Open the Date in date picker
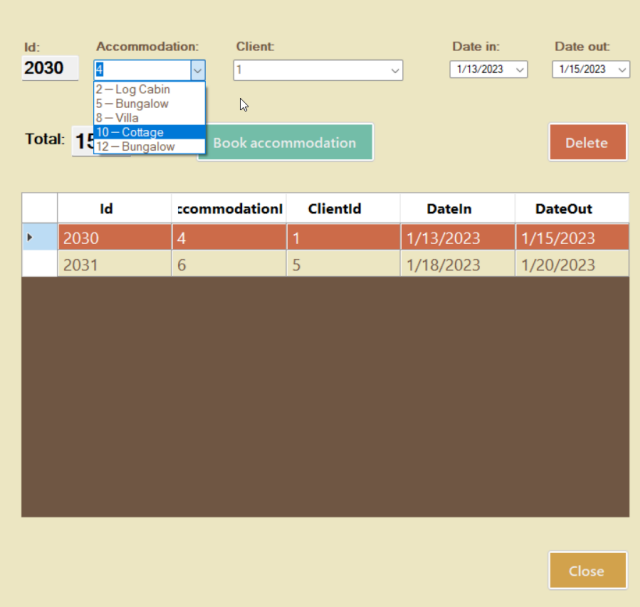Viewport: 640px width, 607px height. point(519,69)
